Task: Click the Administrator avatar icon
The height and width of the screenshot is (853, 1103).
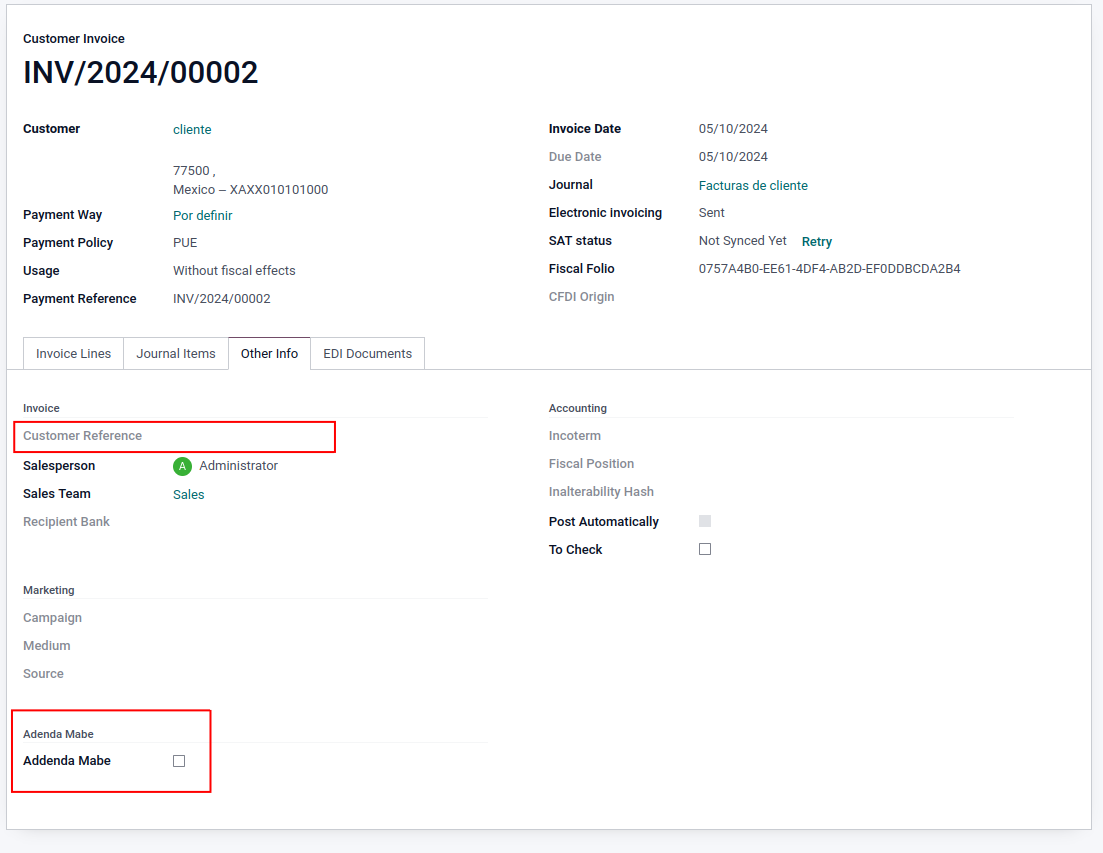Action: pos(182,466)
